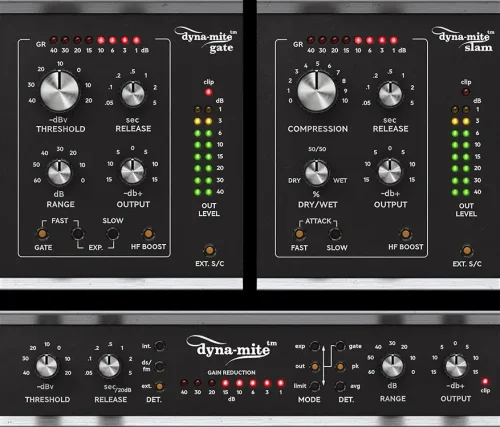Click slam plugin left meter 1 dB LED
Image resolution: width=500 pixels, height=427 pixels.
[455, 109]
